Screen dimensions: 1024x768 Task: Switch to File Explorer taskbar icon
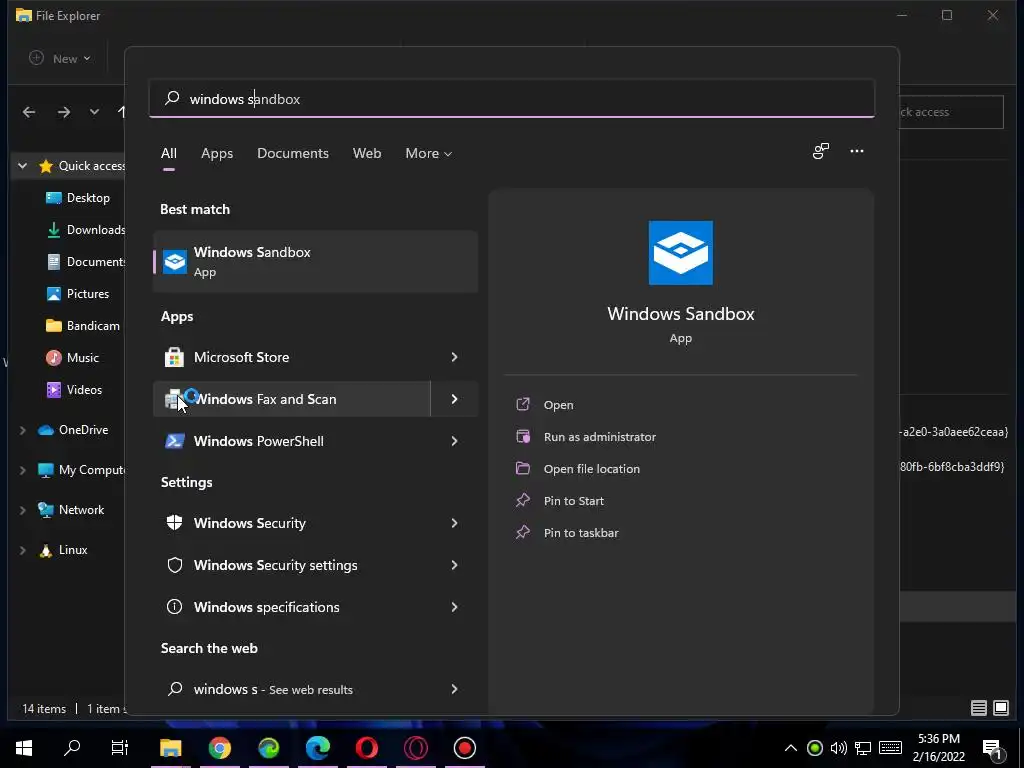pyautogui.click(x=170, y=748)
